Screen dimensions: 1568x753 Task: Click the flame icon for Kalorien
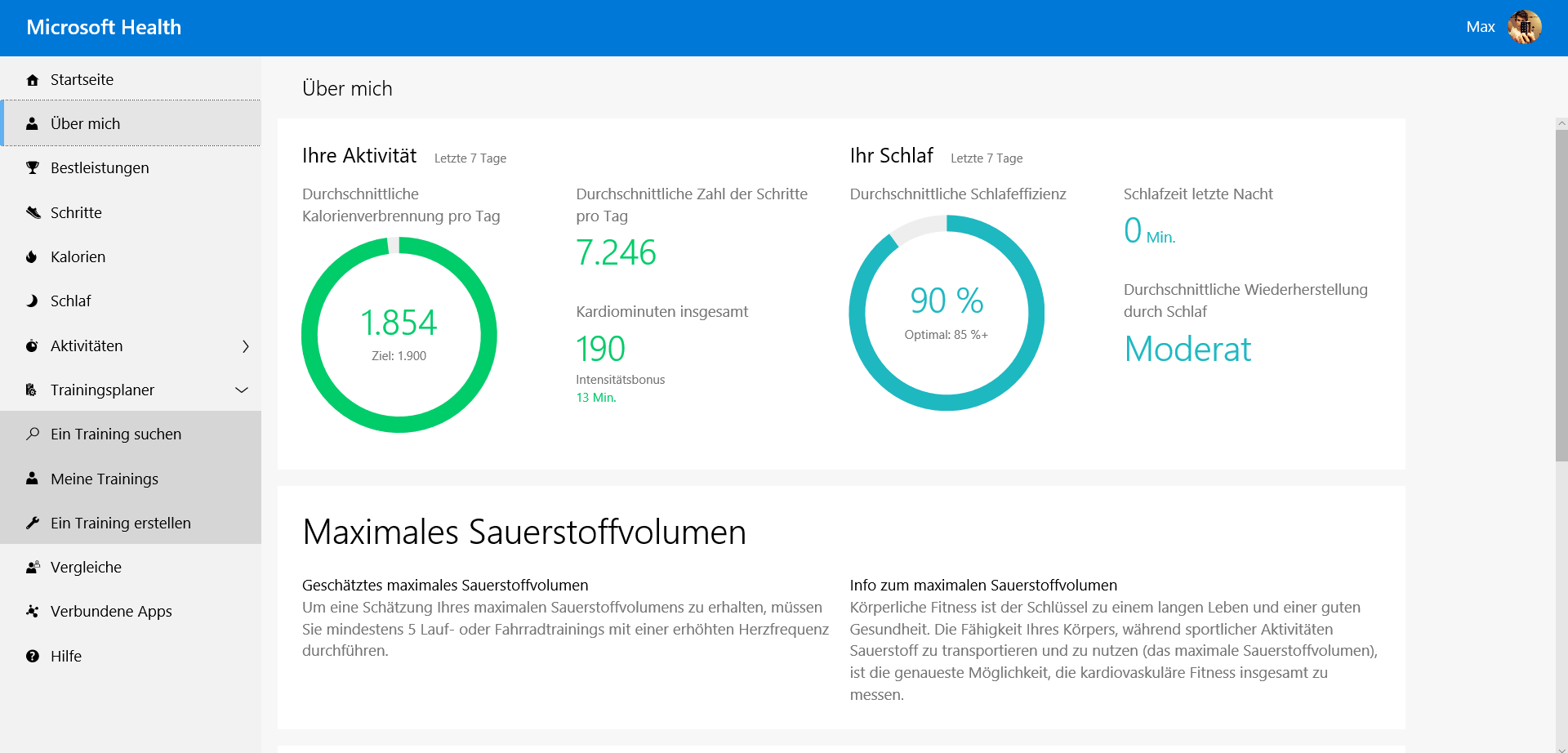(32, 256)
